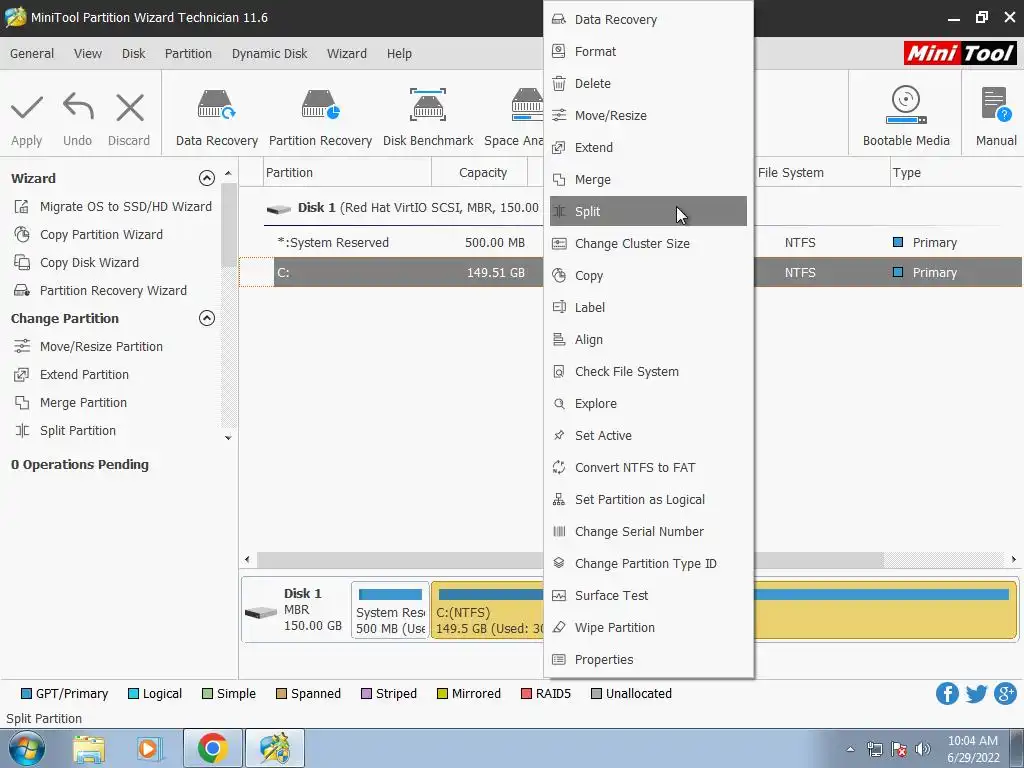Open Properties from context menu

(x=648, y=660)
